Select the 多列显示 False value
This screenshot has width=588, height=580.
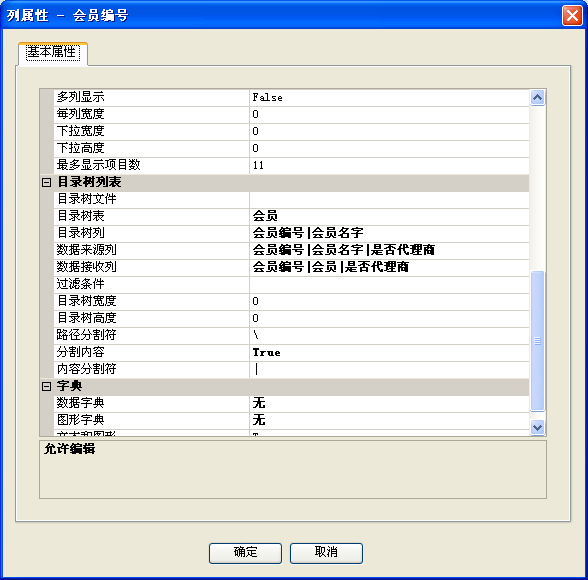[x=389, y=98]
